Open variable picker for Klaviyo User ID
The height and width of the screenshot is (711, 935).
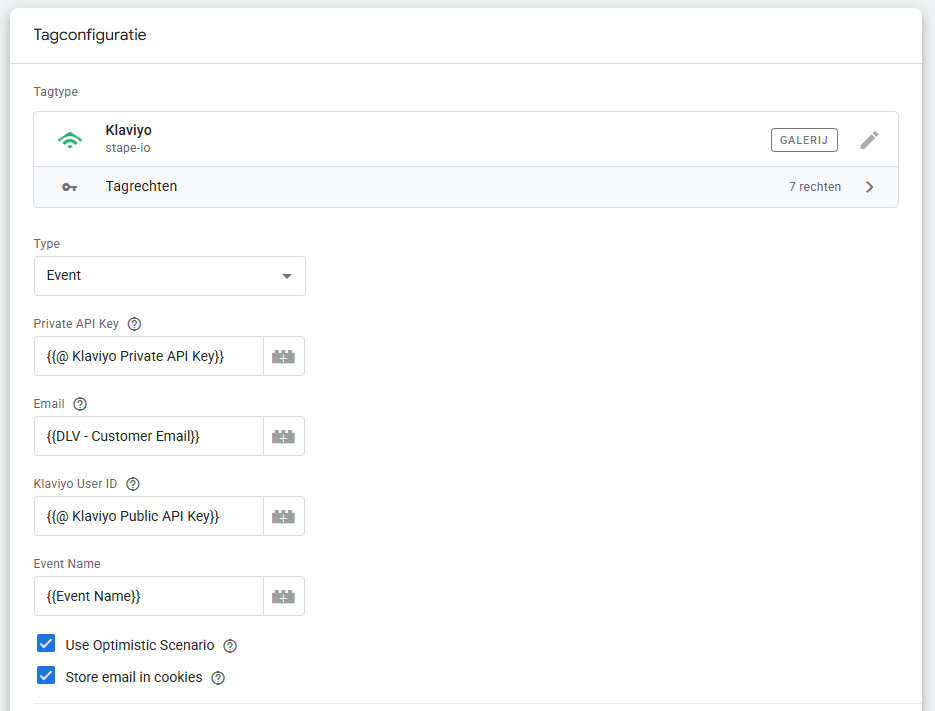(x=284, y=516)
